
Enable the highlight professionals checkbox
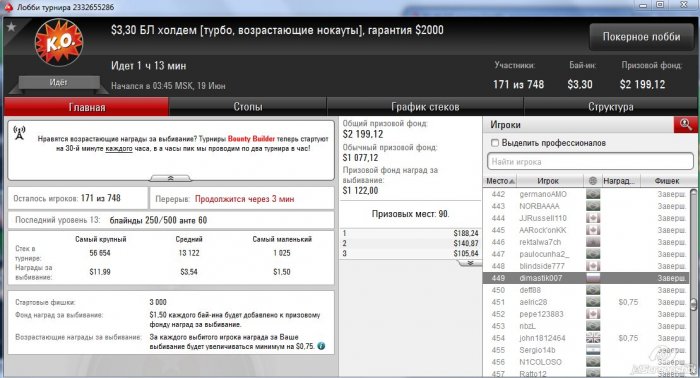495,143
